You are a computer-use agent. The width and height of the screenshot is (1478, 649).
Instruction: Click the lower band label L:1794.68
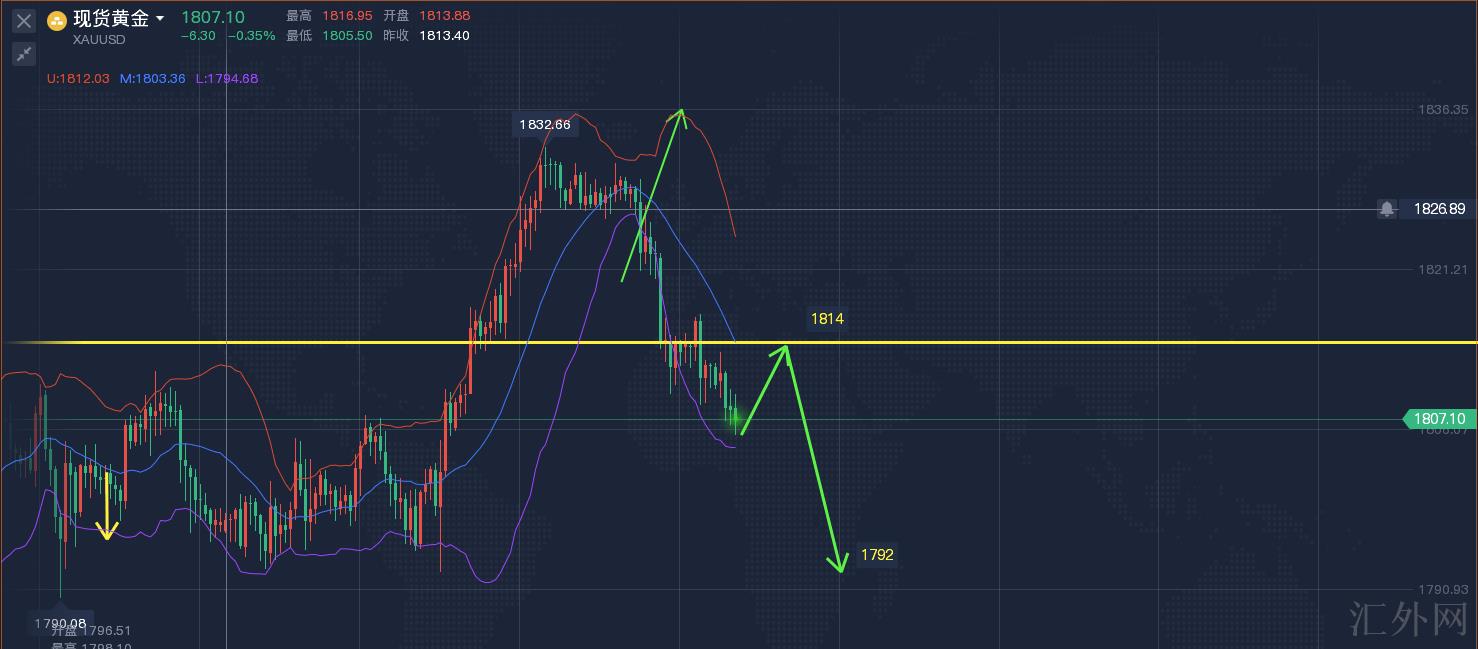(226, 78)
